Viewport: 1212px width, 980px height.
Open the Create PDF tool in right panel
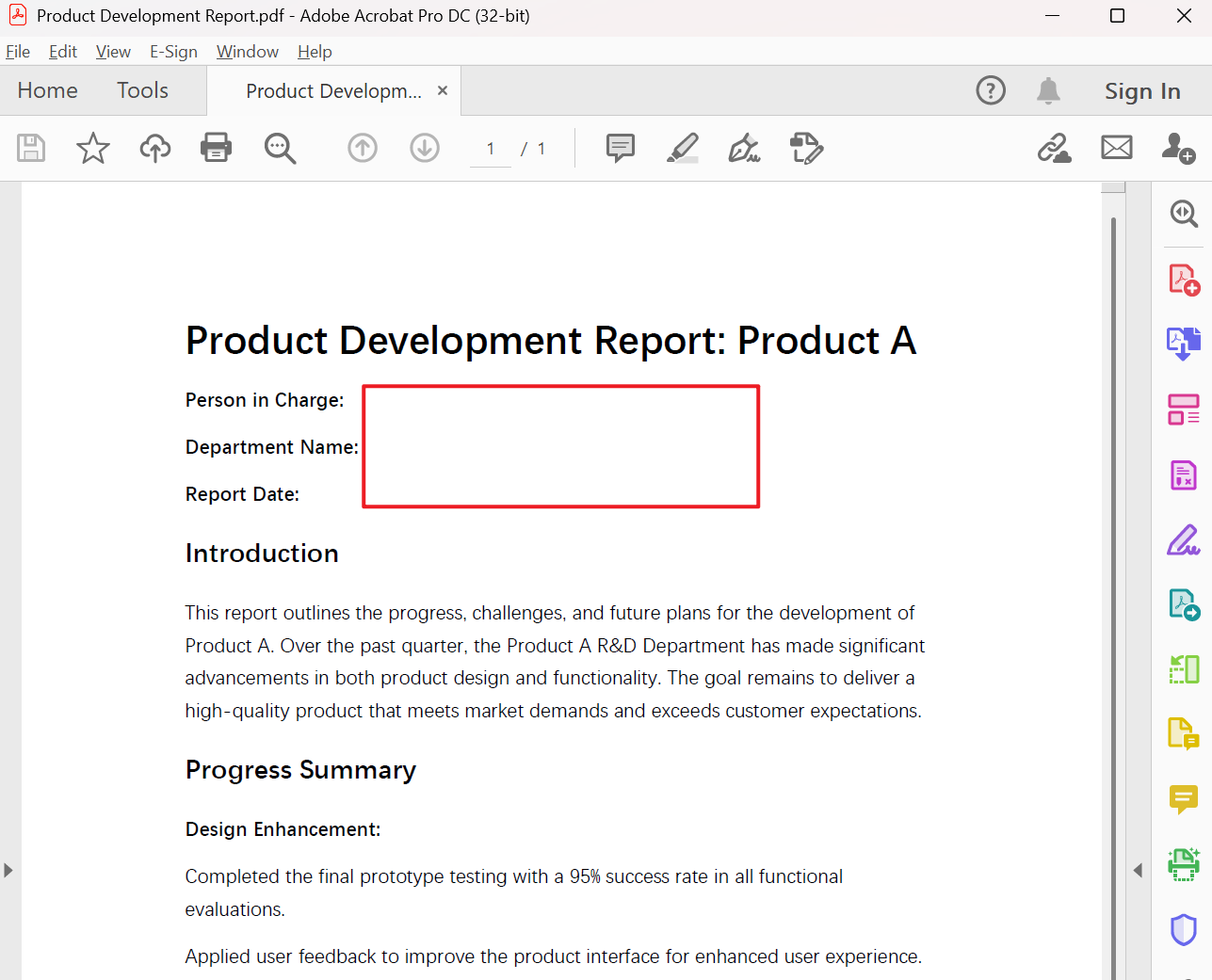tap(1183, 279)
